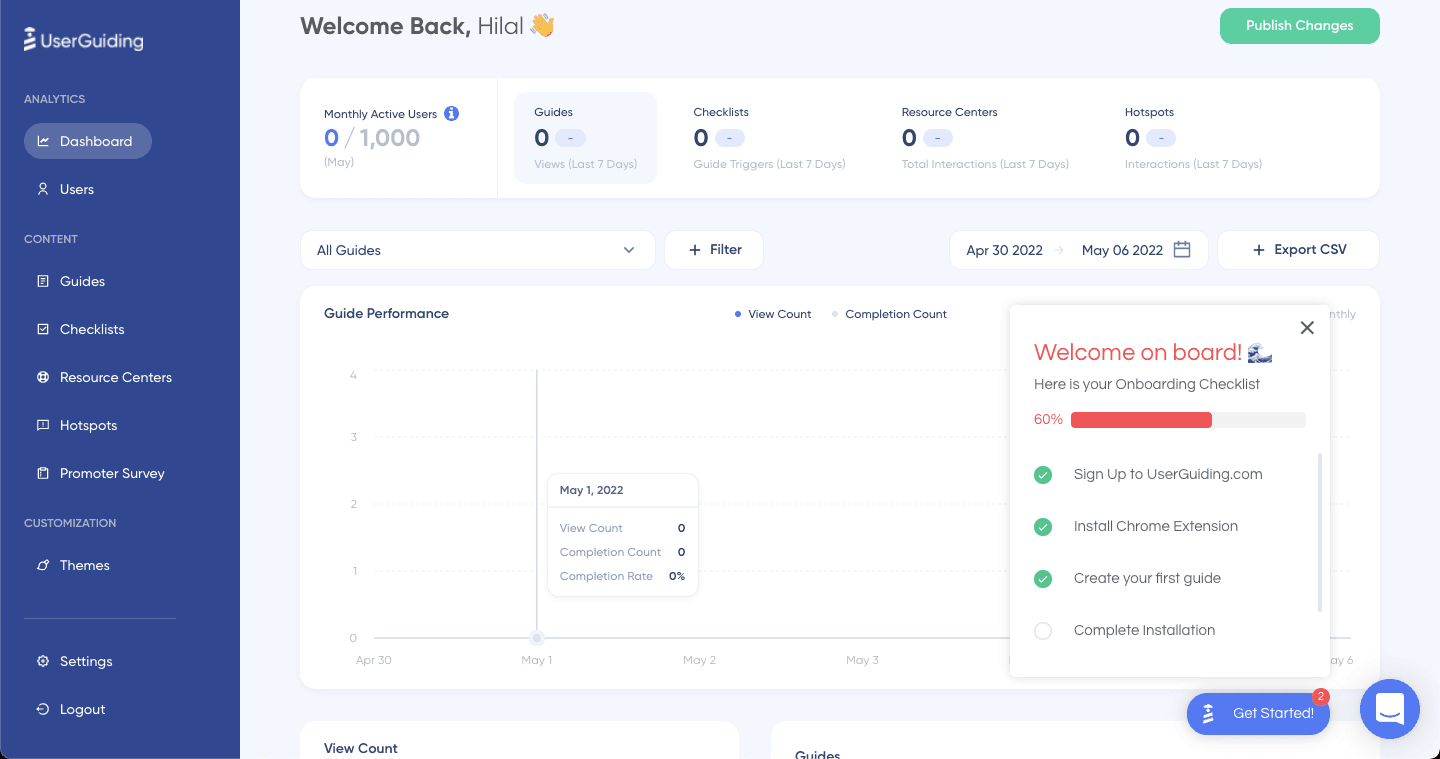Click the Themes brush icon
The height and width of the screenshot is (759, 1440).
[x=43, y=565]
